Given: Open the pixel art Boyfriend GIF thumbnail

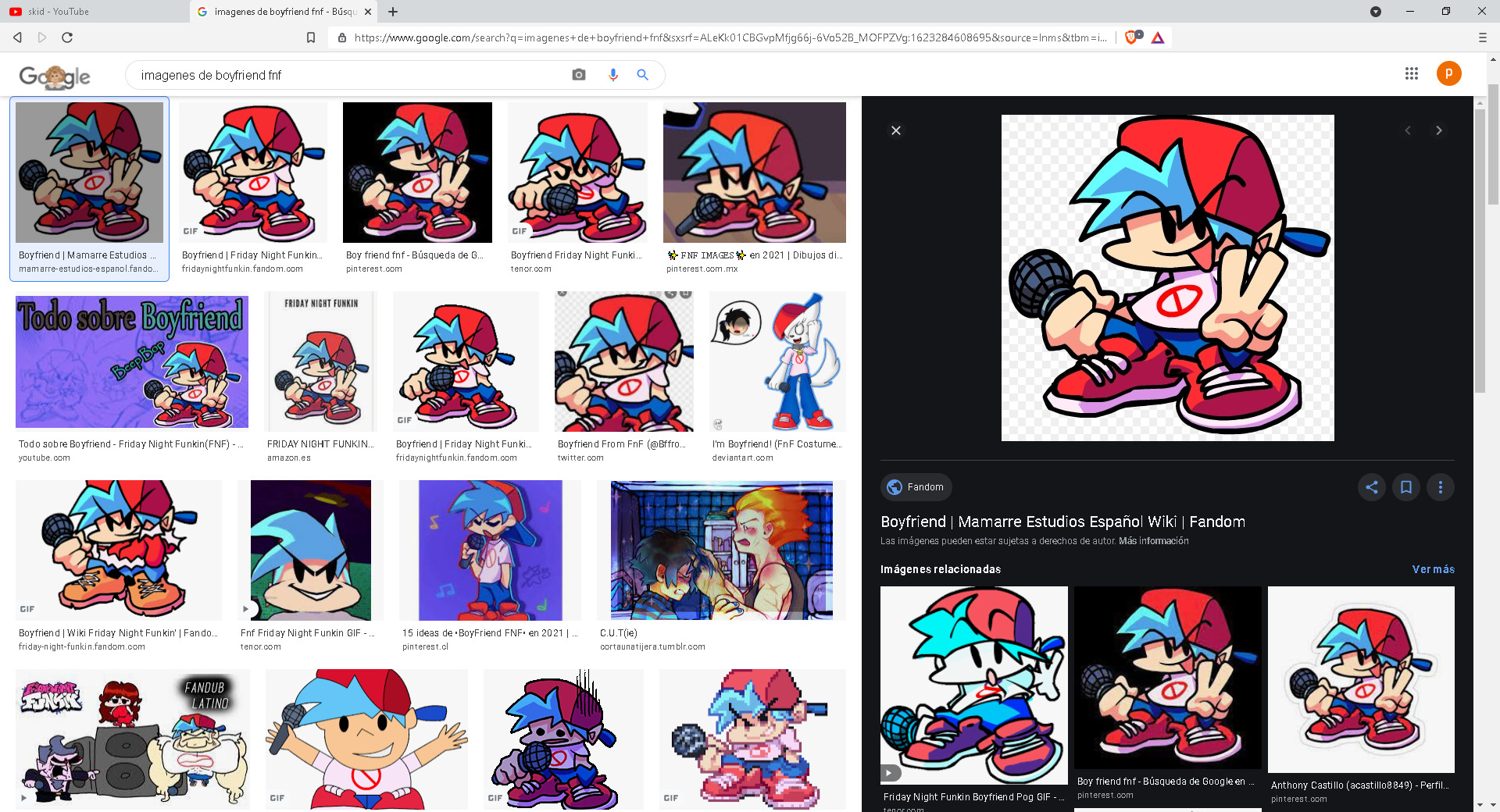Looking at the screenshot, I should pyautogui.click(x=752, y=739).
